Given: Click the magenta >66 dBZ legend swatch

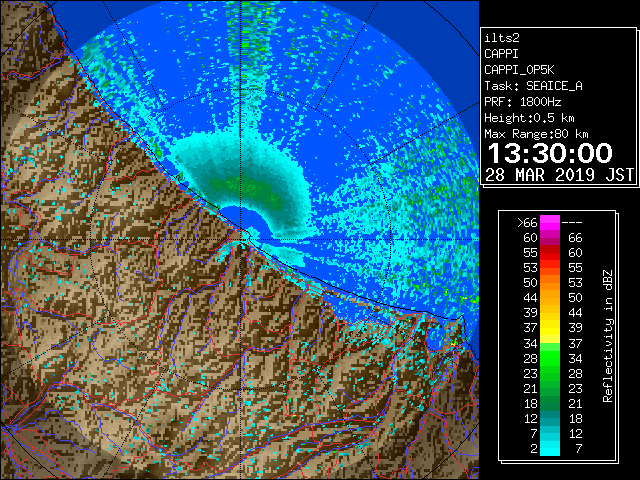Looking at the screenshot, I should pyautogui.click(x=550, y=222).
